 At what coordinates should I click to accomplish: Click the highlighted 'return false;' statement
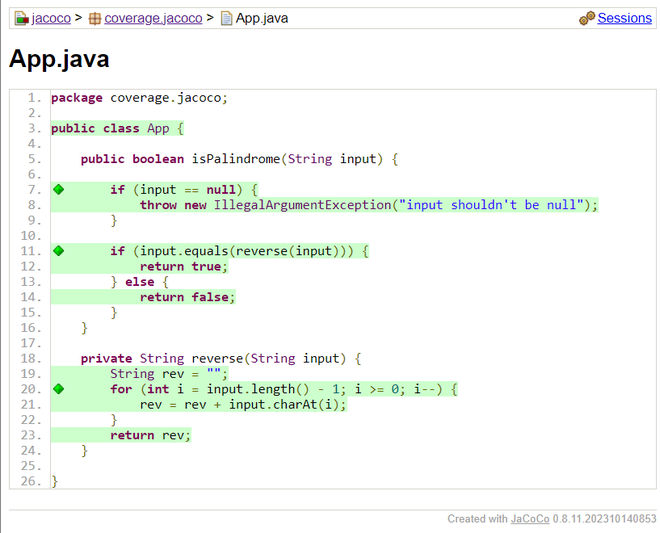coord(187,297)
